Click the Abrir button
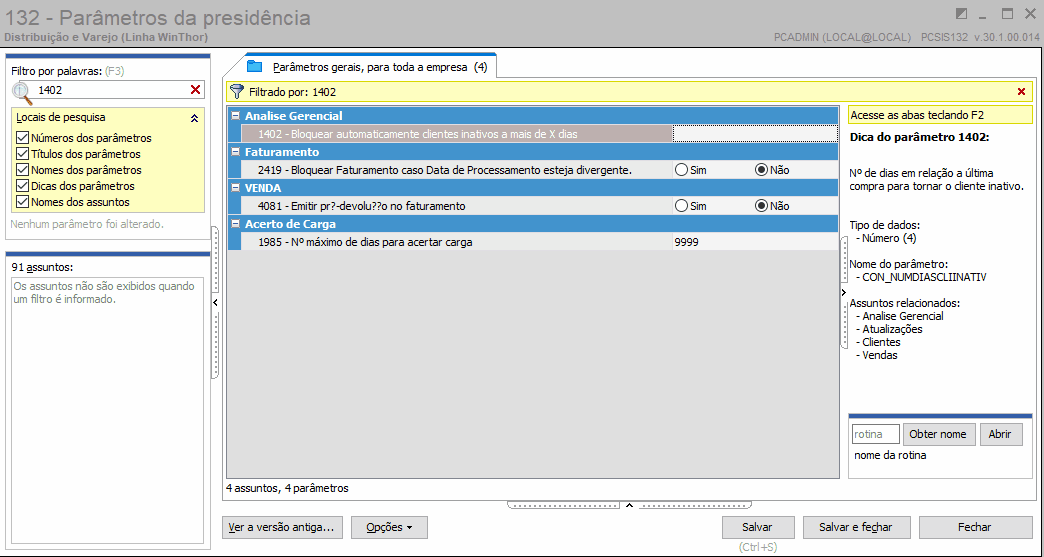The image size is (1044, 557). [x=1000, y=434]
